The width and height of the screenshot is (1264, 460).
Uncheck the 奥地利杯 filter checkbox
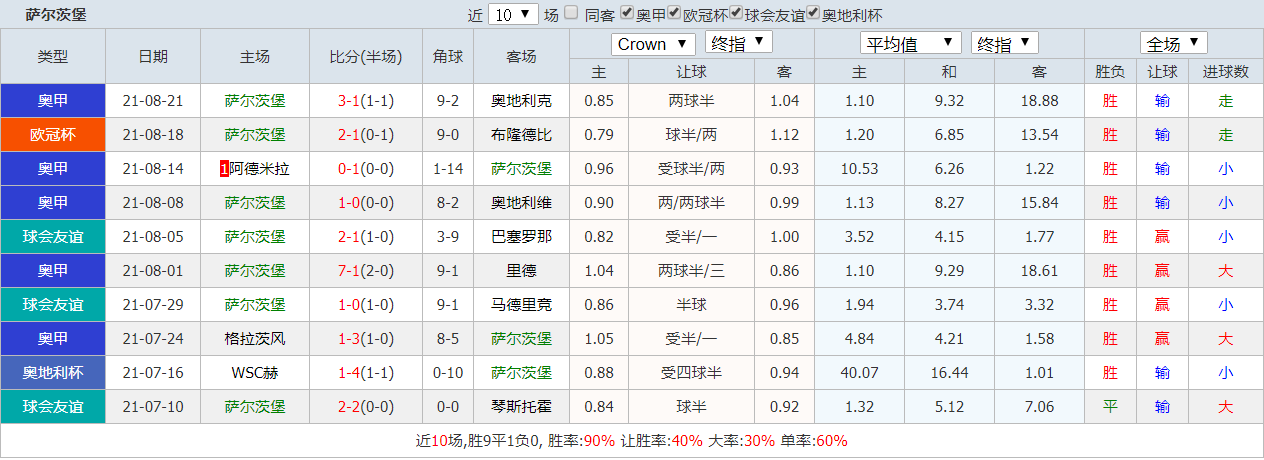(x=813, y=14)
